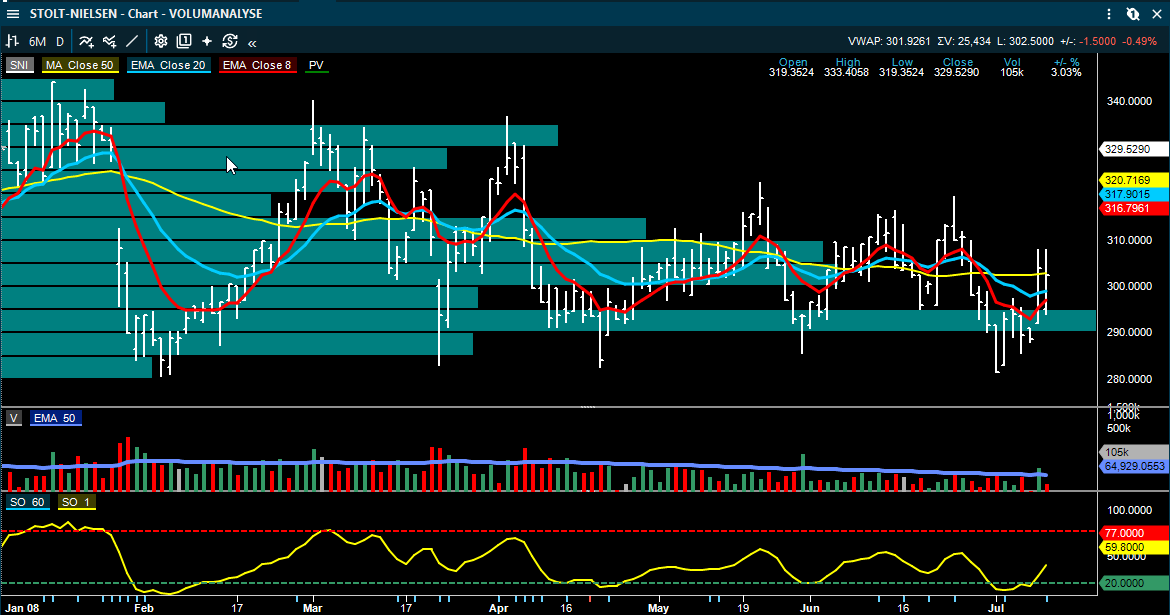This screenshot has height=615, width=1170.
Task: Collapse the toolbar with double chevron
Action: tap(252, 43)
